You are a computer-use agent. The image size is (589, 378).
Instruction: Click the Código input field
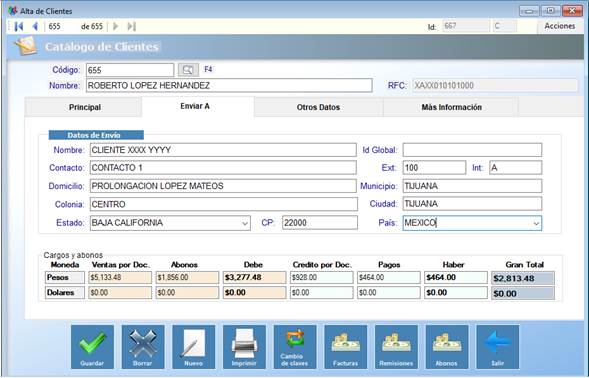tap(130, 70)
